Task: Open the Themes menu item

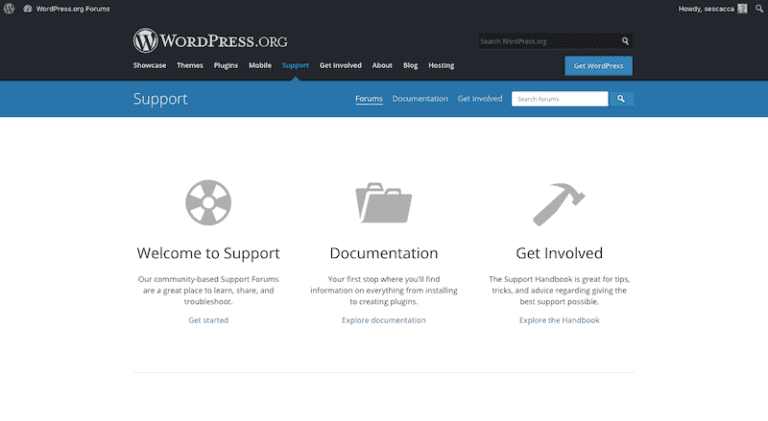Action: coord(190,65)
